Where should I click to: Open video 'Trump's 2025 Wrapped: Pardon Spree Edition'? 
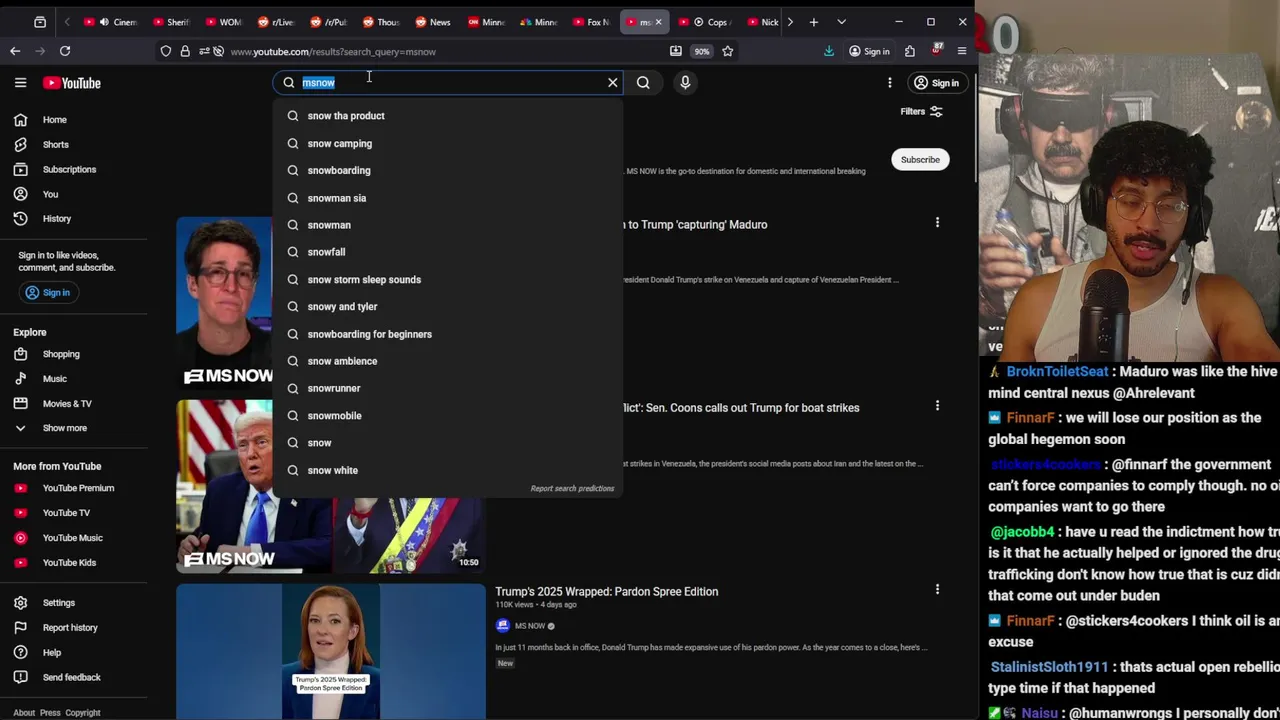(x=606, y=592)
